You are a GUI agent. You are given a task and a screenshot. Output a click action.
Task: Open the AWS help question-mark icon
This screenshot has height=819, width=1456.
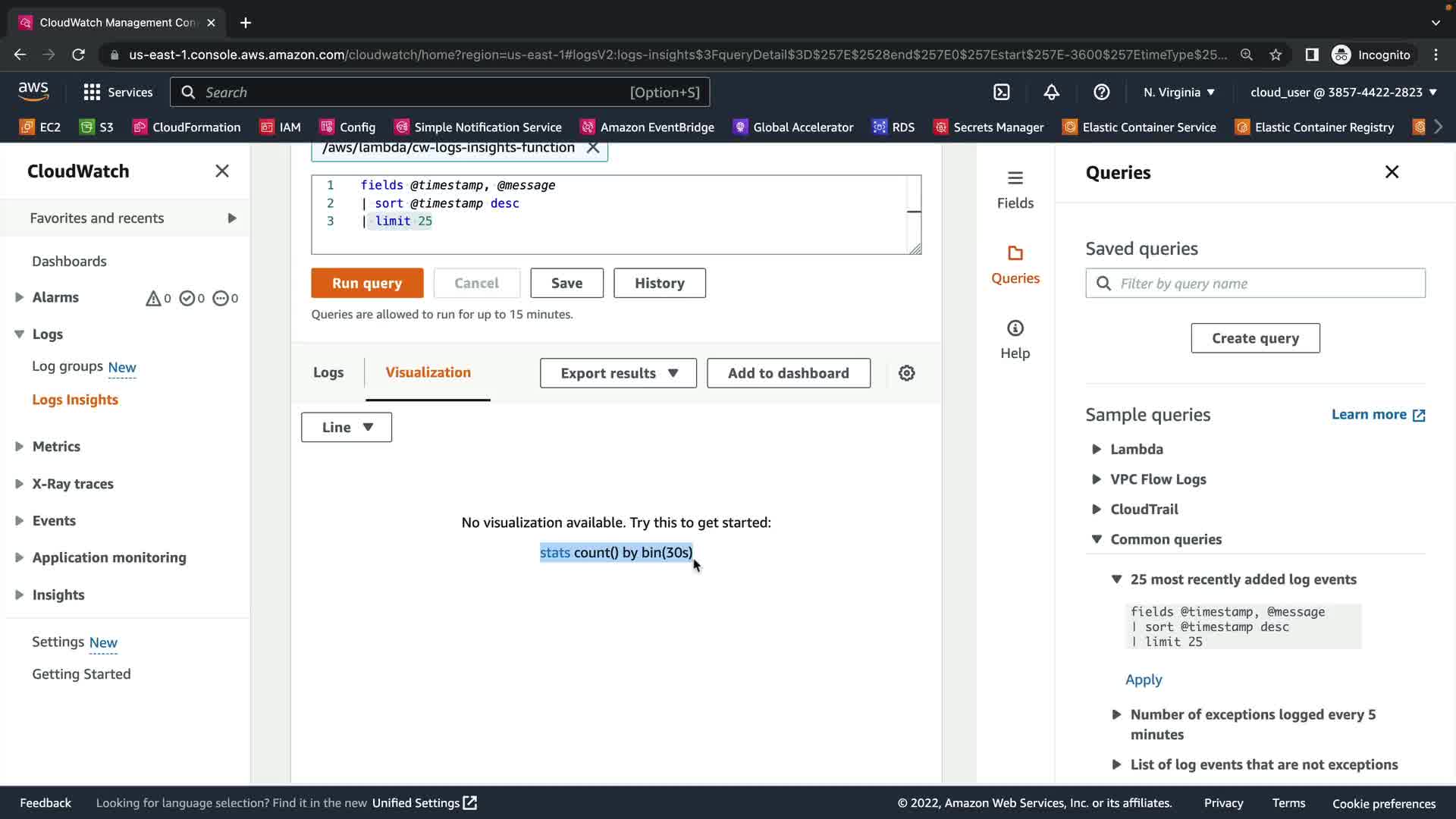[1101, 92]
